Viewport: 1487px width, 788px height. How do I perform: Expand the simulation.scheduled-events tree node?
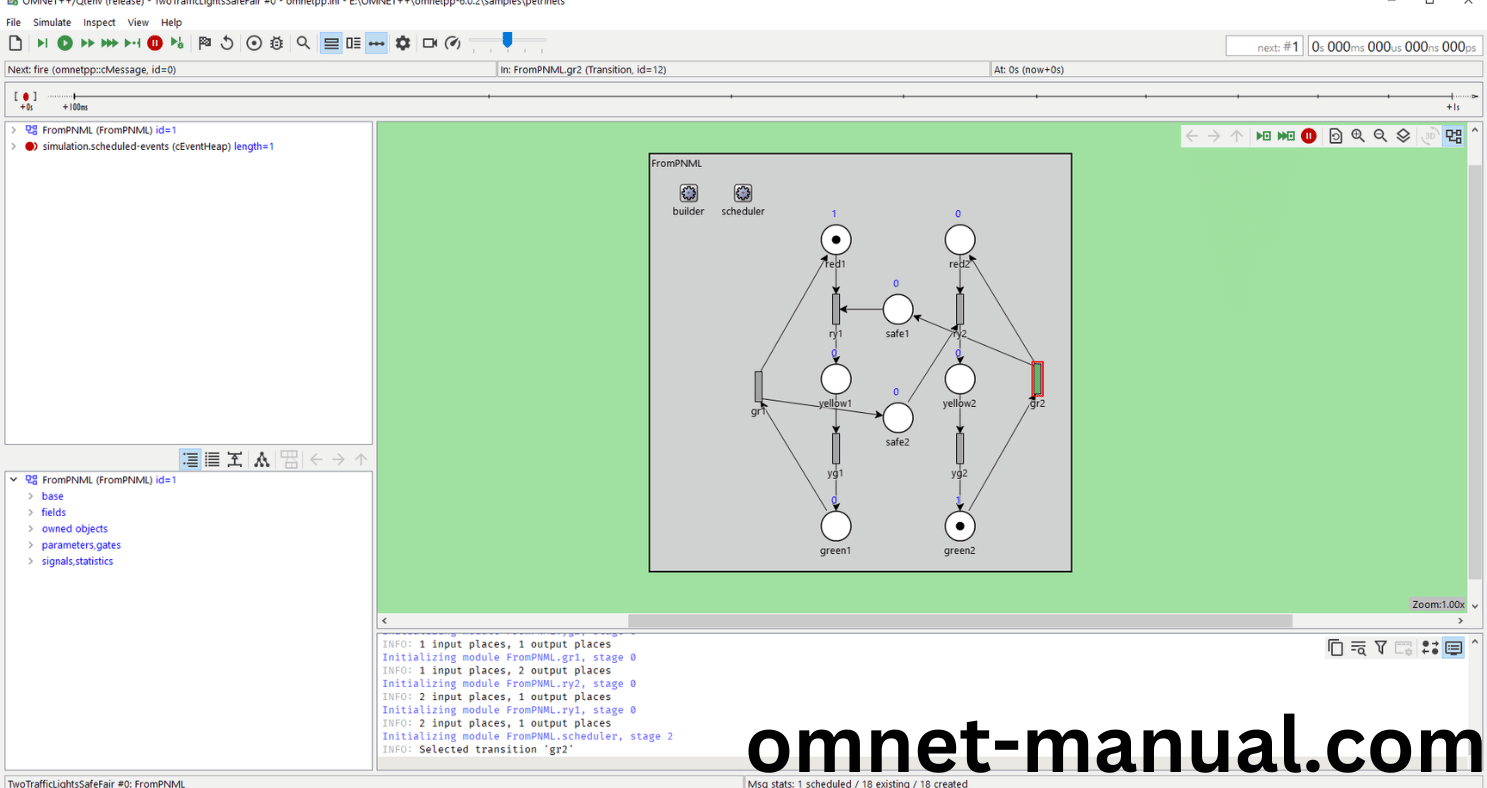click(x=13, y=146)
